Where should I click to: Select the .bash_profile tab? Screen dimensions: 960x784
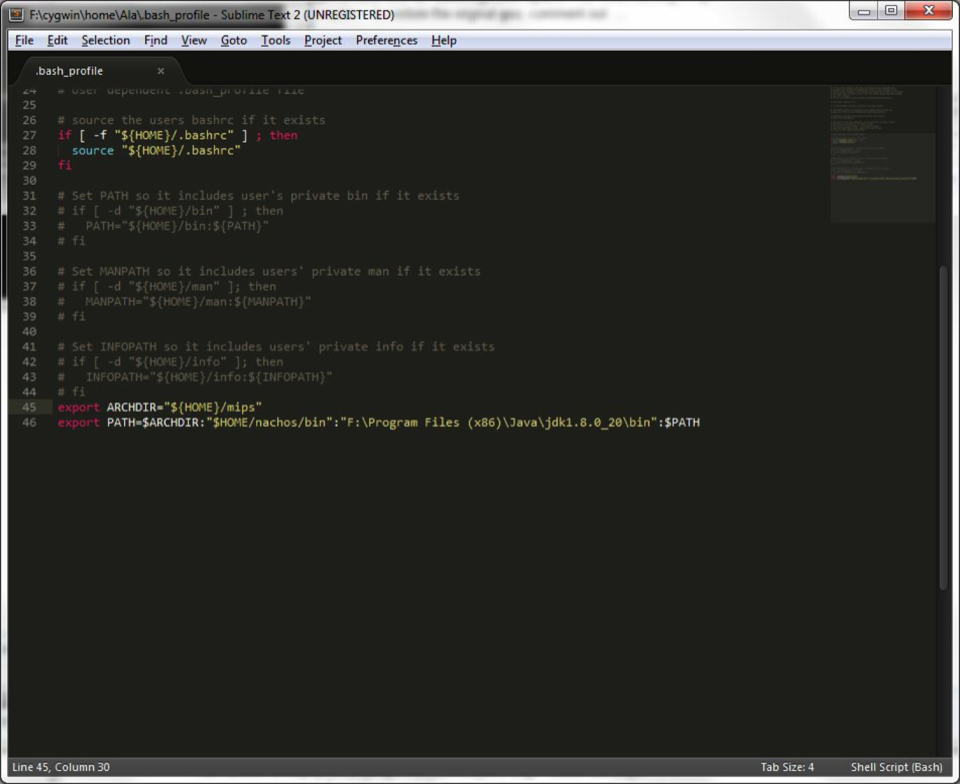[x=70, y=71]
